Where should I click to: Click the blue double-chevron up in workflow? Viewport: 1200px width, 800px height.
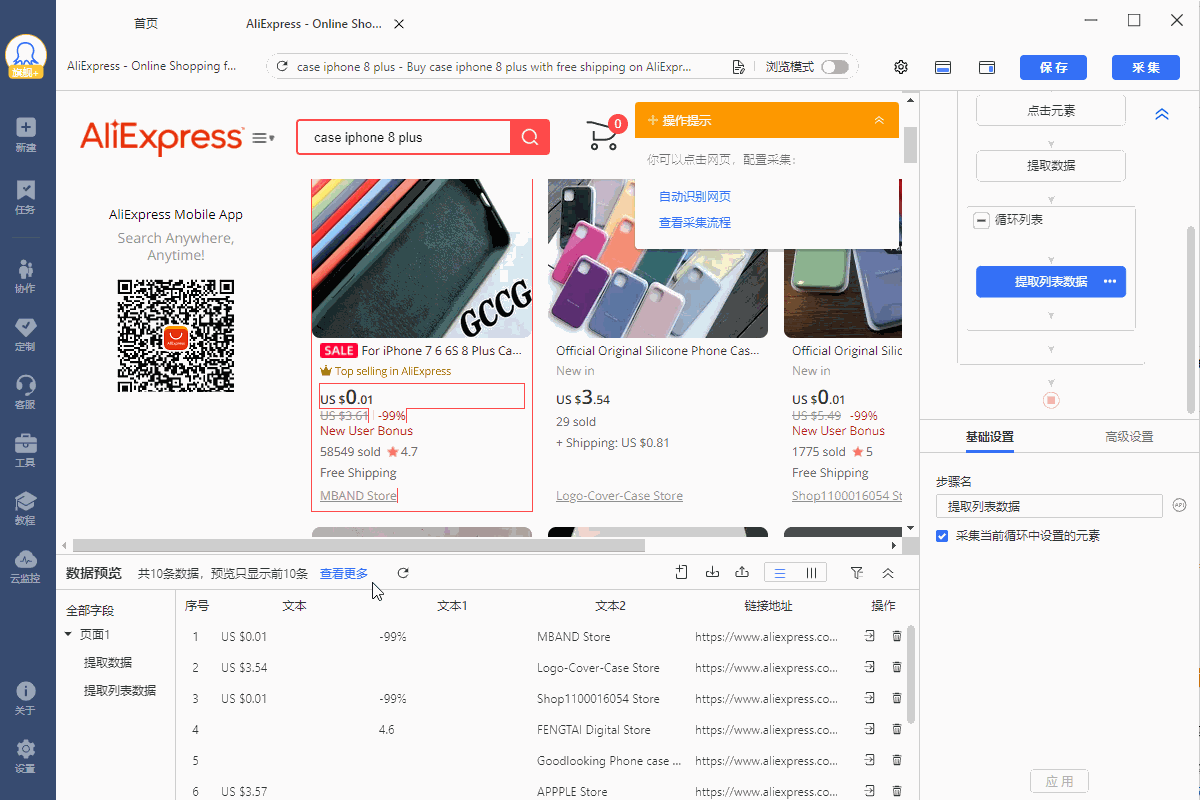[1162, 114]
